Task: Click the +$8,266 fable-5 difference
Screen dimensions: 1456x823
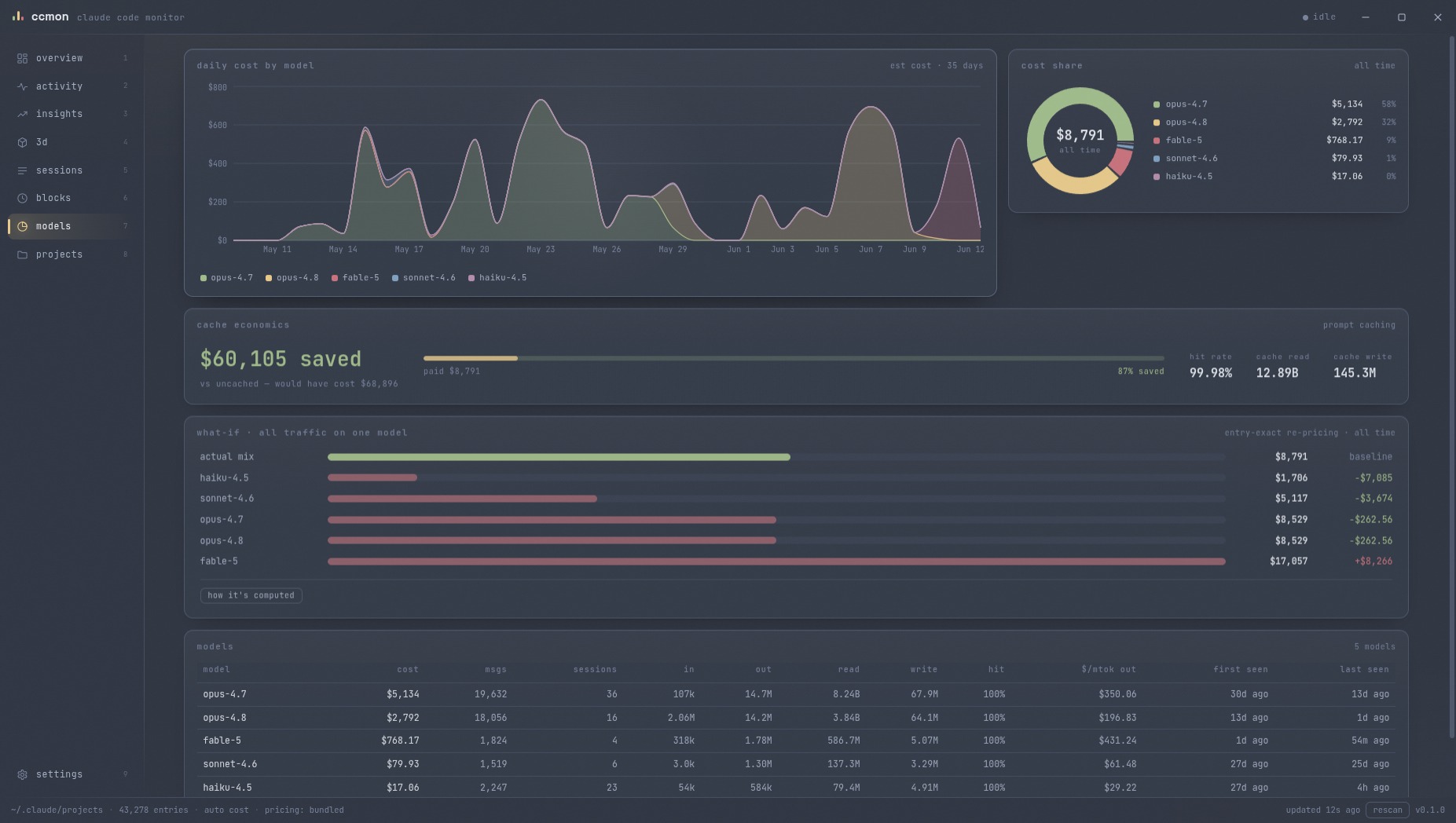Action: (1373, 561)
